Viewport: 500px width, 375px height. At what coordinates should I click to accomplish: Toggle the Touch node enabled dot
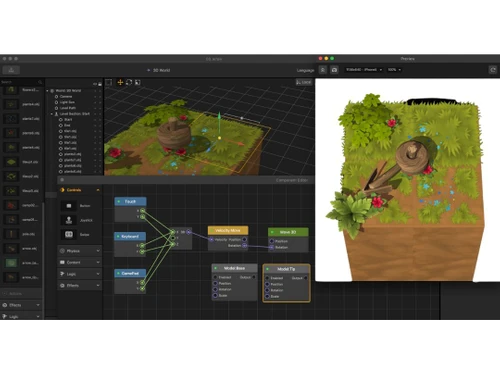pyautogui.click(x=119, y=201)
